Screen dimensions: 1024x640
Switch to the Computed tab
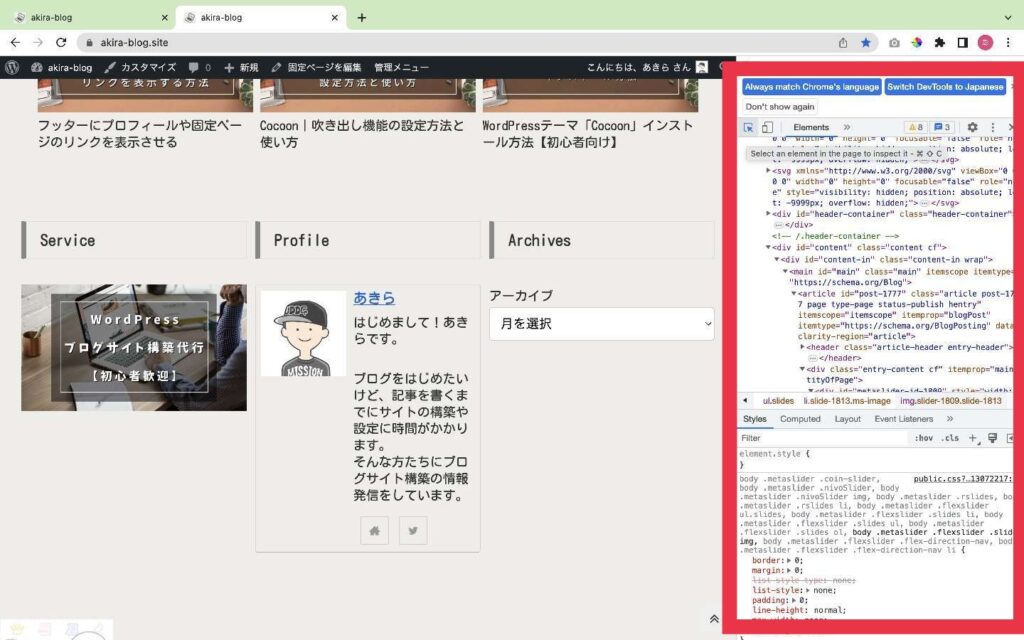pos(800,419)
